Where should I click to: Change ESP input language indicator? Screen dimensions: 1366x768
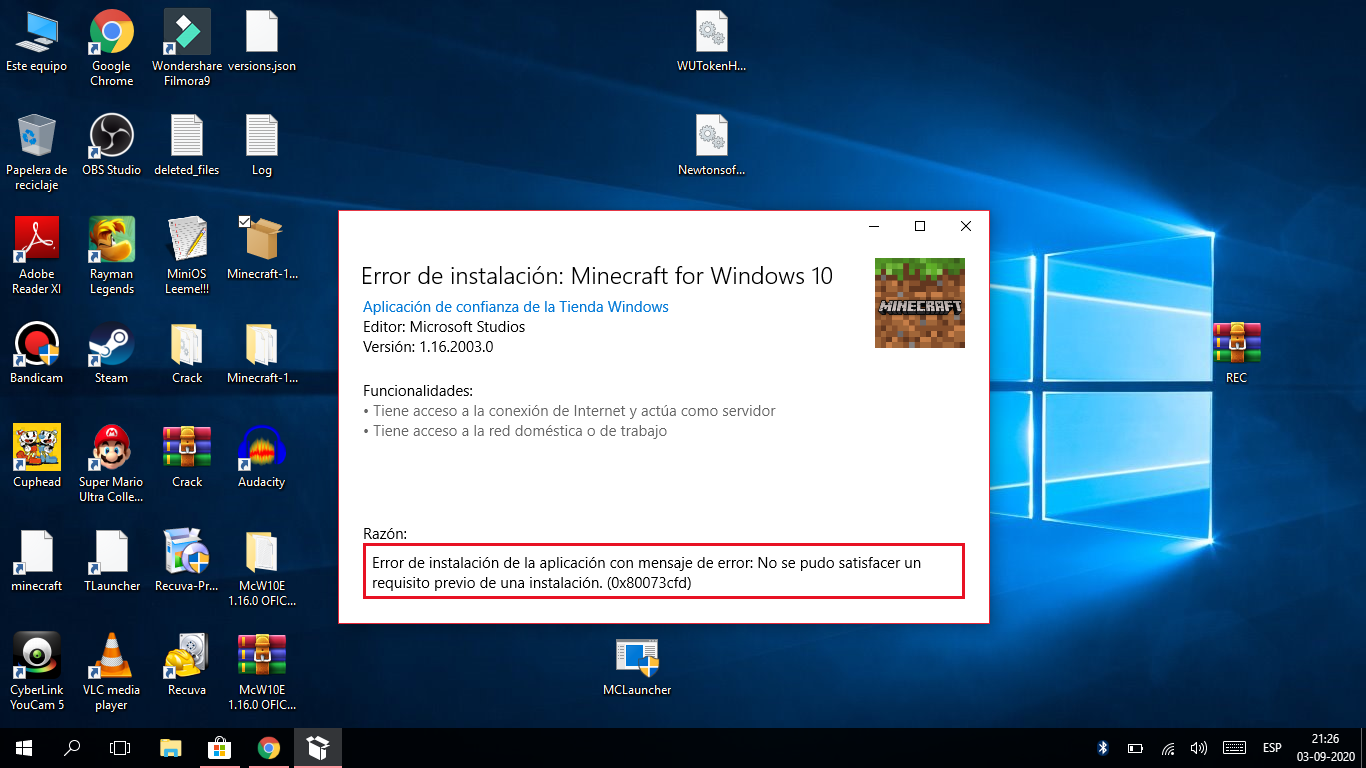pyautogui.click(x=1272, y=748)
